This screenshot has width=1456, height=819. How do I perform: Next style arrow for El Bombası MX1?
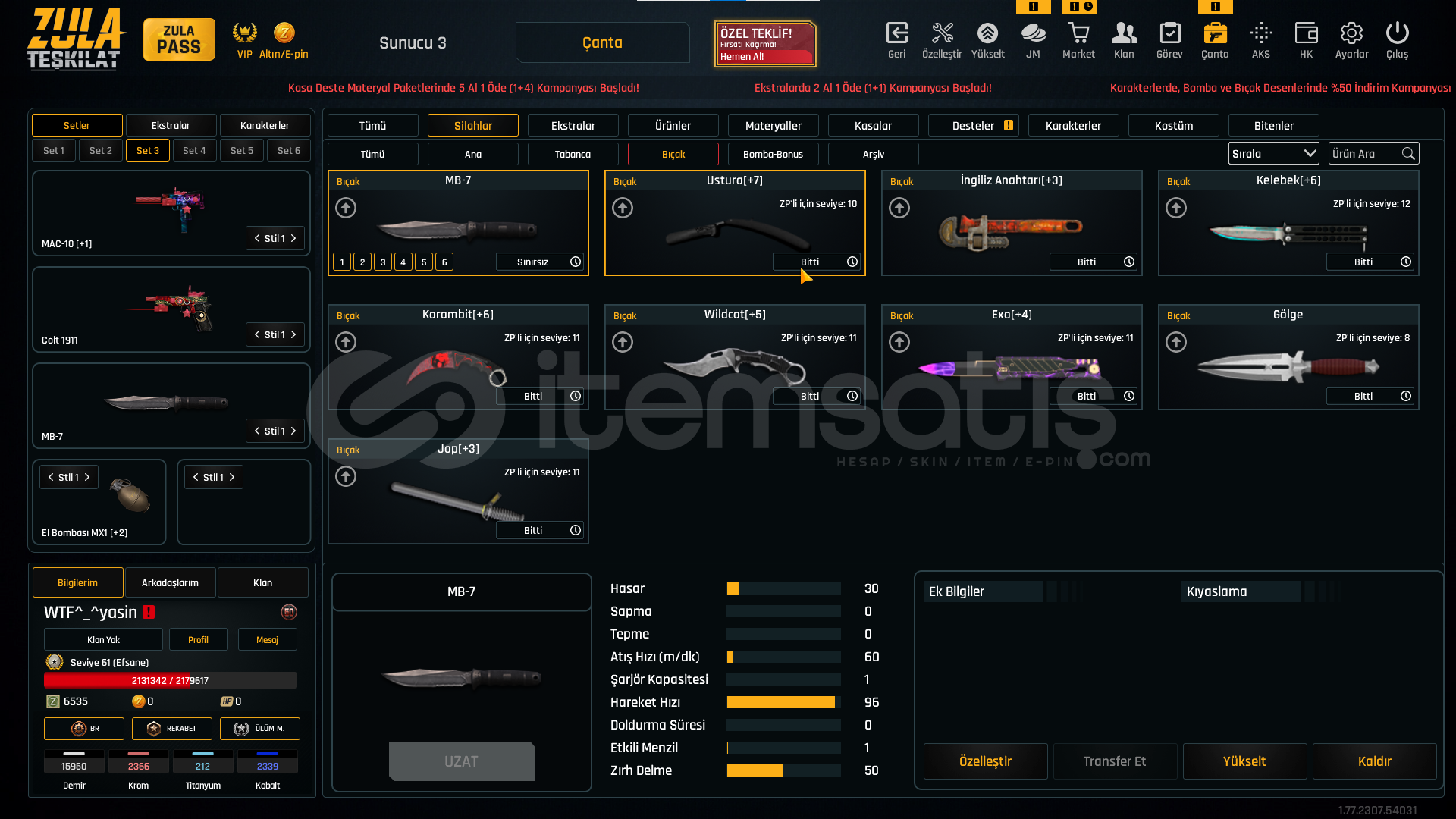coord(87,477)
